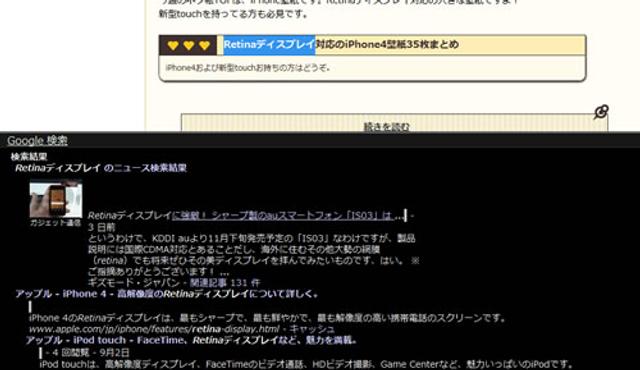The width and height of the screenshot is (640, 370).
Task: Open the RetinaディスプレイiPhone4壁紙35枚まとめ article title
Action: pos(341,44)
